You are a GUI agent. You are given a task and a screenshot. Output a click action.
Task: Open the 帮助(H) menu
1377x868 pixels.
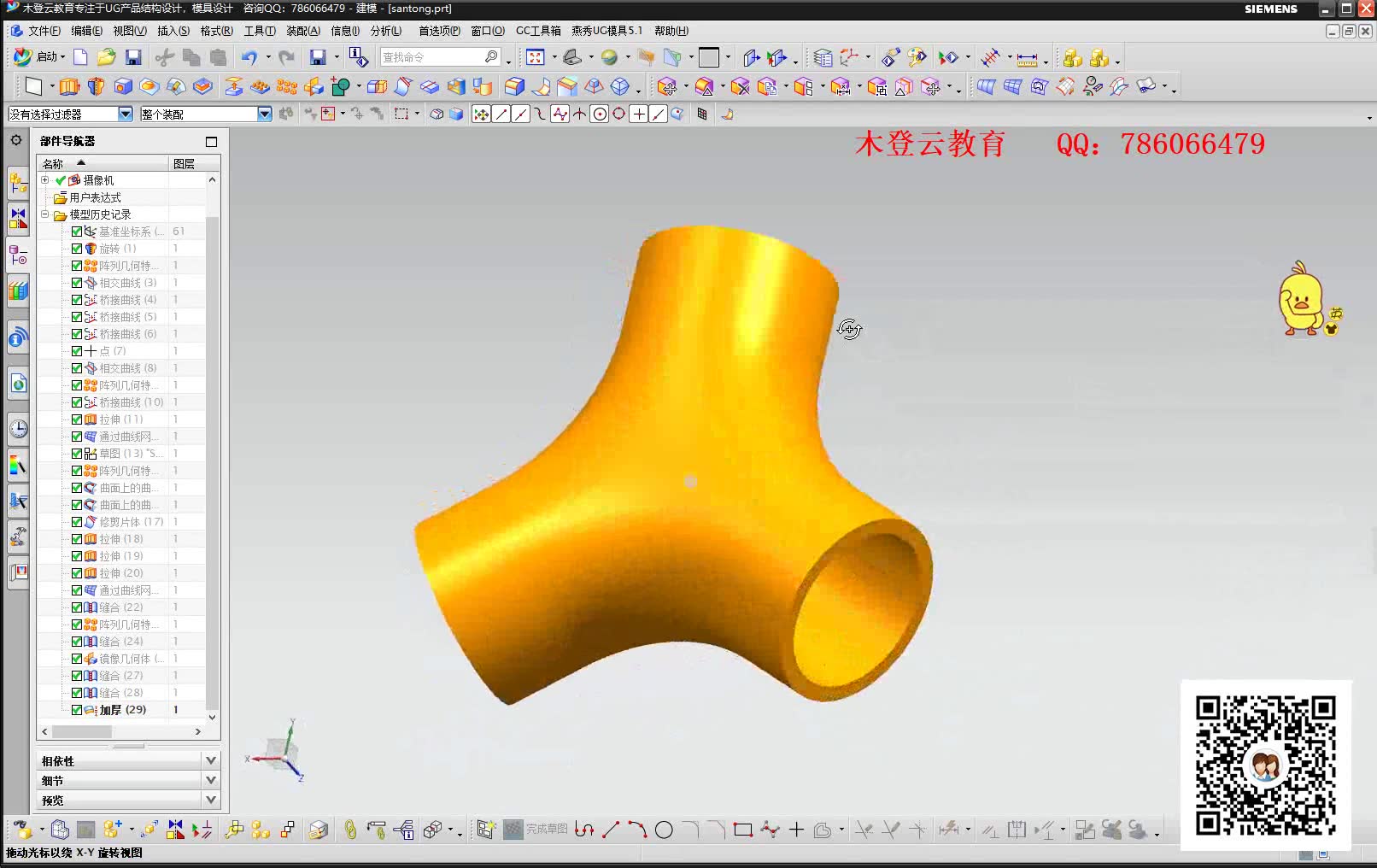tap(671, 31)
